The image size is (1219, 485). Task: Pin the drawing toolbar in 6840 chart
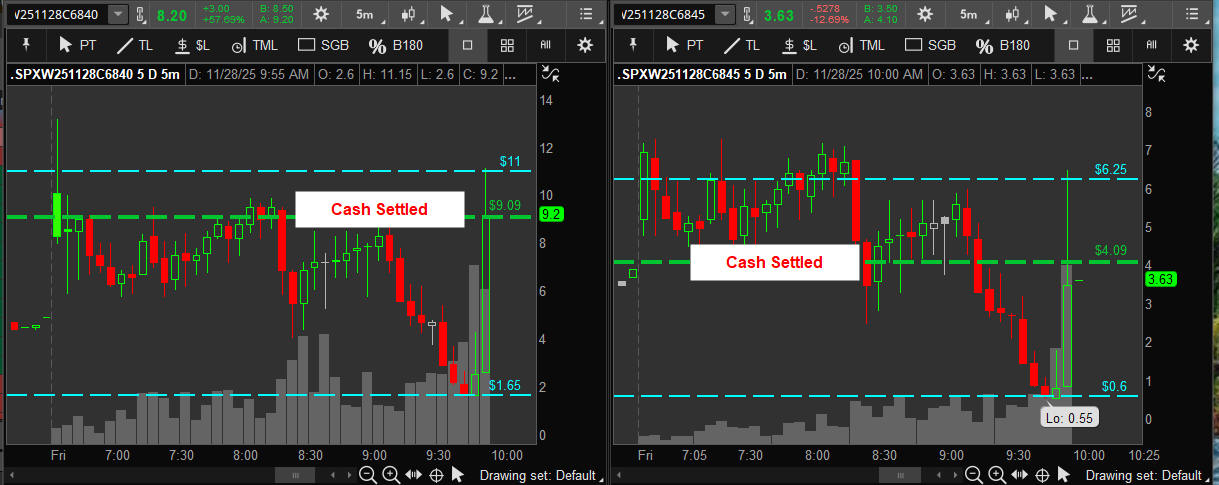pyautogui.click(x=25, y=45)
